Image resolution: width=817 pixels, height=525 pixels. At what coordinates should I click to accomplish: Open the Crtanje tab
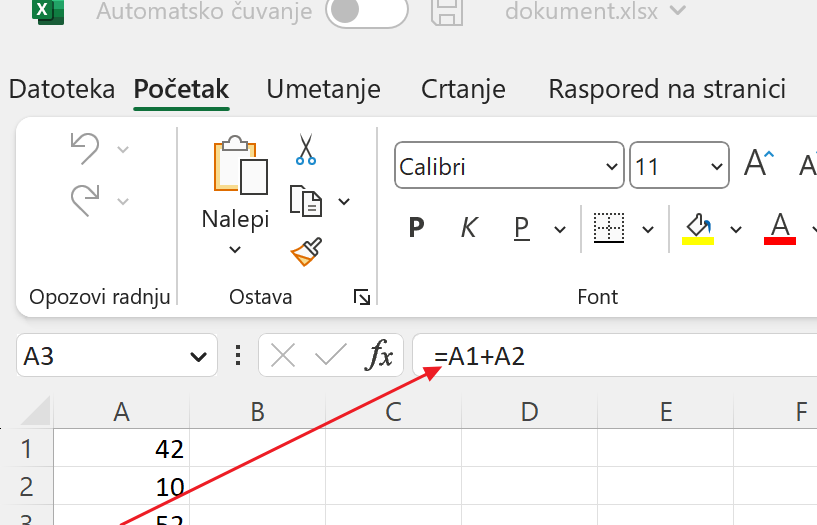coord(463,89)
